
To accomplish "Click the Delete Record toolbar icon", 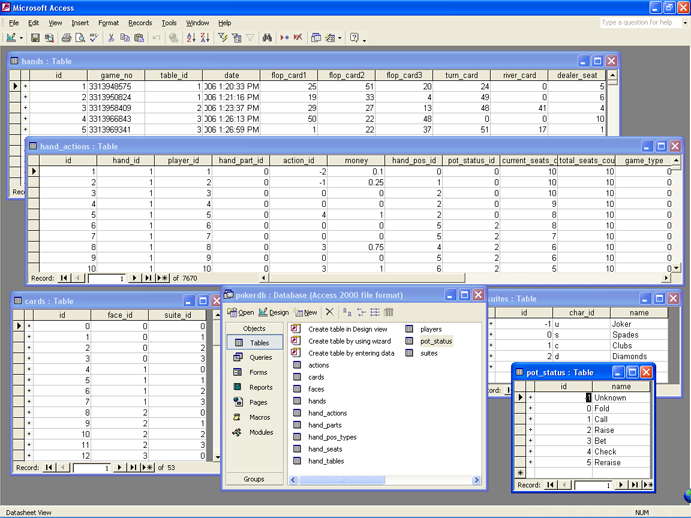I will tap(298, 38).
